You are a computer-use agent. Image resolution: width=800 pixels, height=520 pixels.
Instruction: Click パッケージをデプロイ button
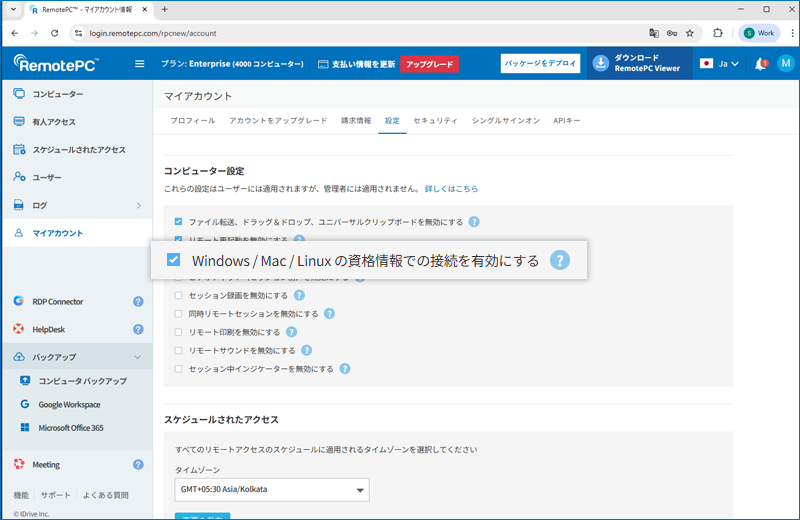click(x=540, y=63)
